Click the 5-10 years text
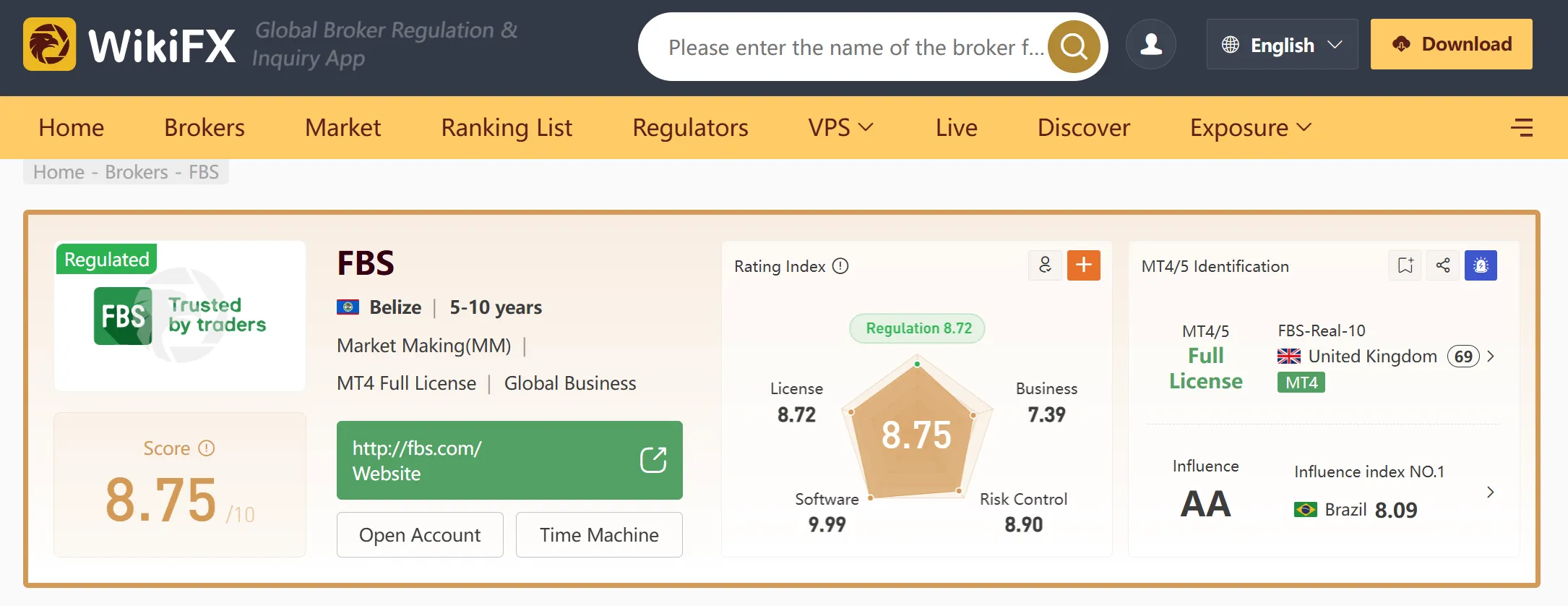This screenshot has width=1568, height=606. (496, 307)
